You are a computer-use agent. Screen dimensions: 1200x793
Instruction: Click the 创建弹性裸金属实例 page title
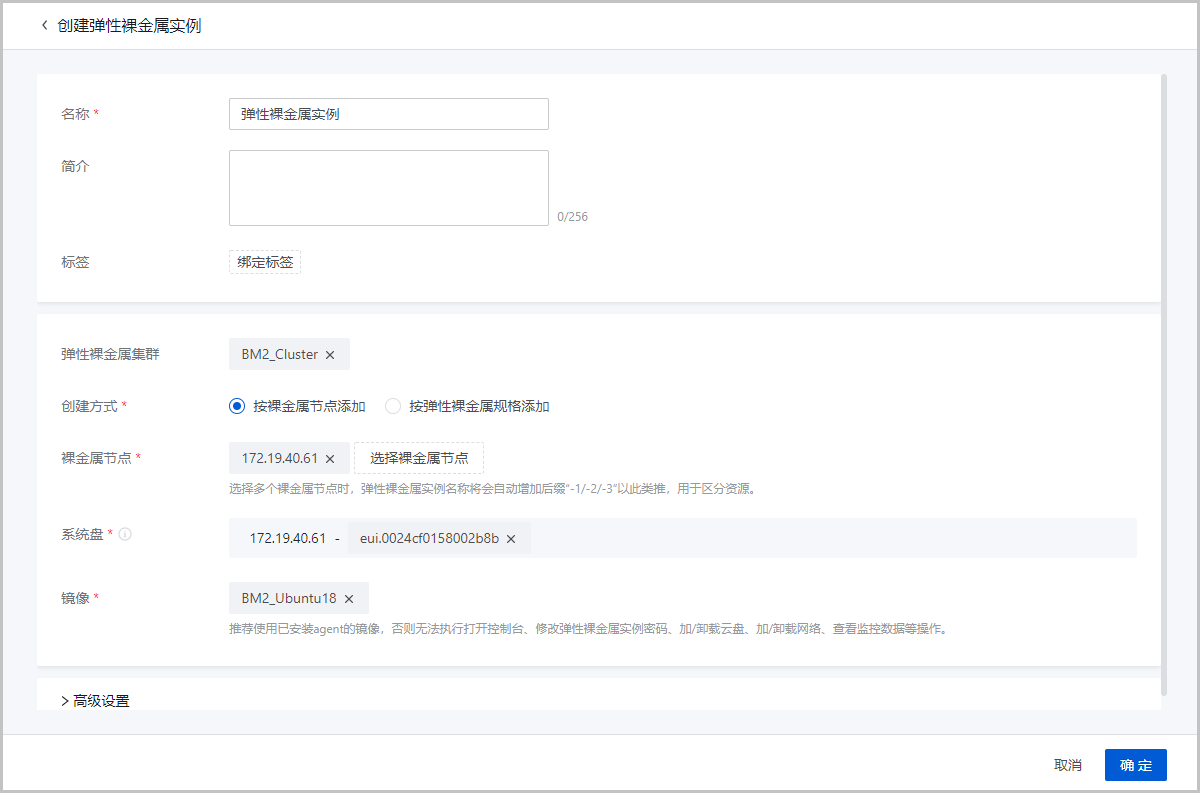[x=130, y=25]
